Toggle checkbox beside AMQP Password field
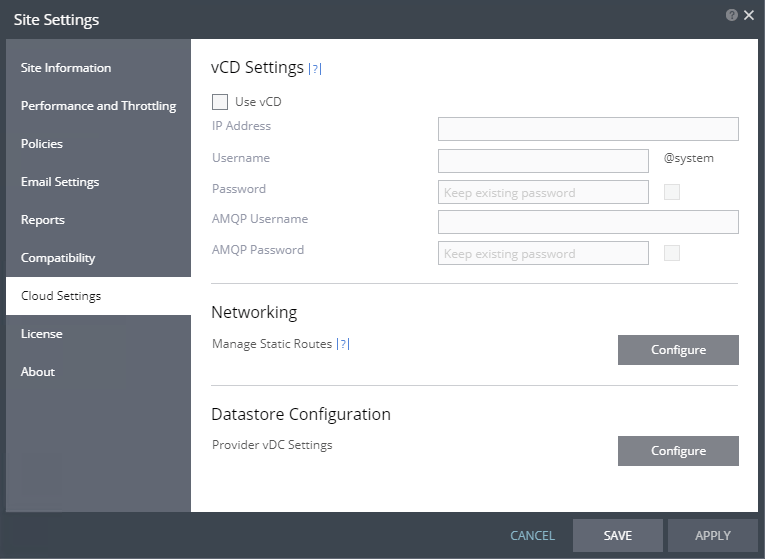Image resolution: width=765 pixels, height=559 pixels. (672, 253)
